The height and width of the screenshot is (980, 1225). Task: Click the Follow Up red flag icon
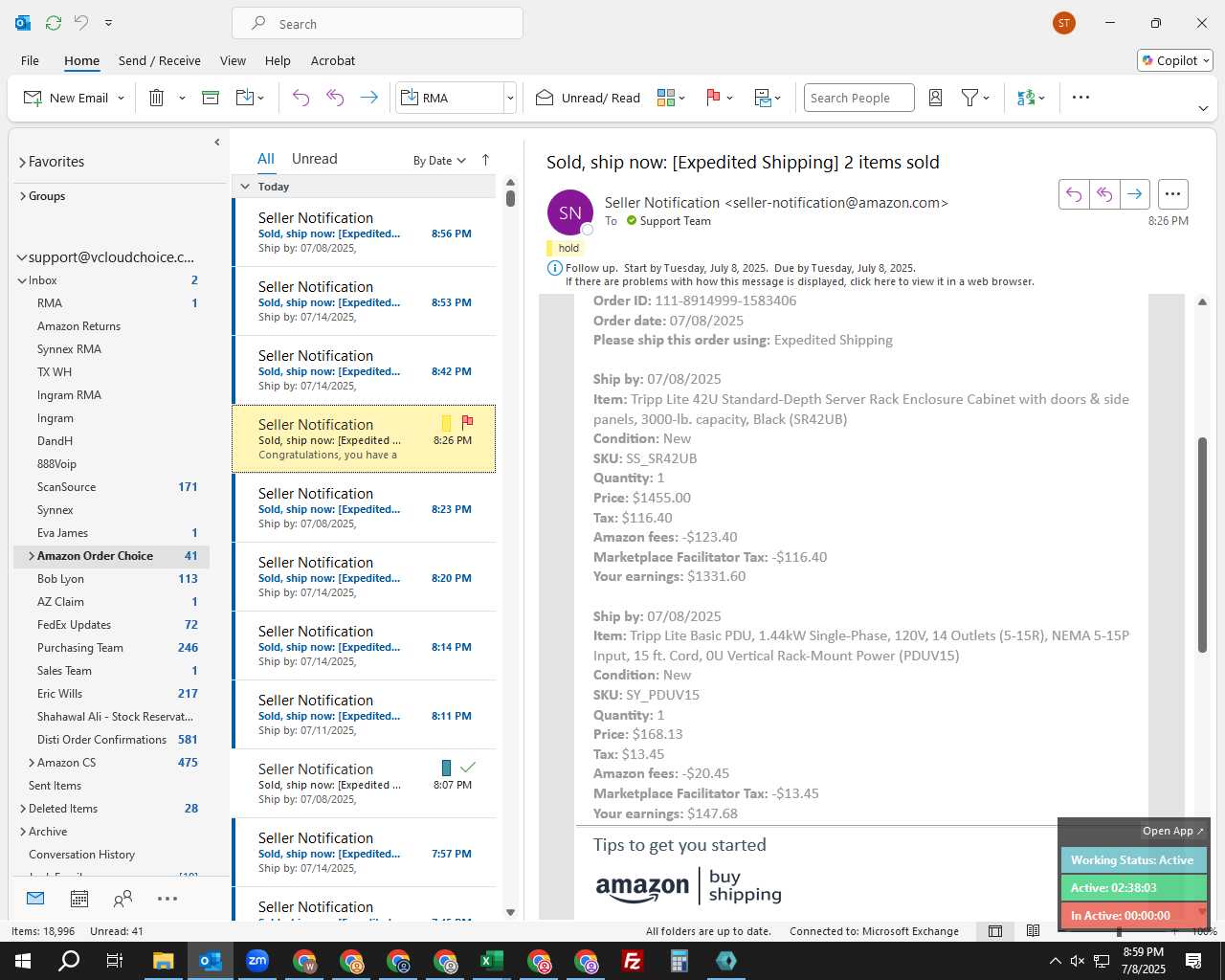(713, 98)
